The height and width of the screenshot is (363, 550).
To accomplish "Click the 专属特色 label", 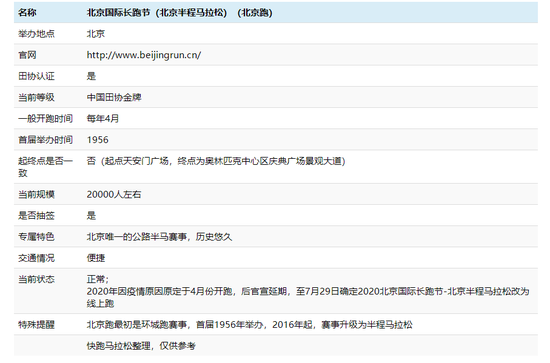I will (36, 237).
